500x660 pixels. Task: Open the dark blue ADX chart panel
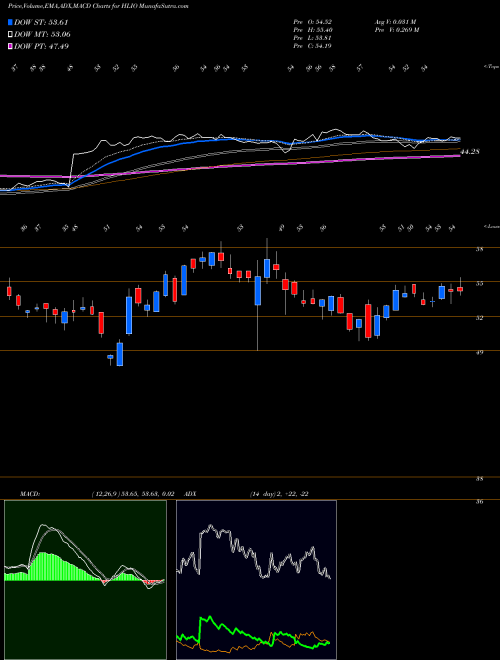tap(256, 580)
